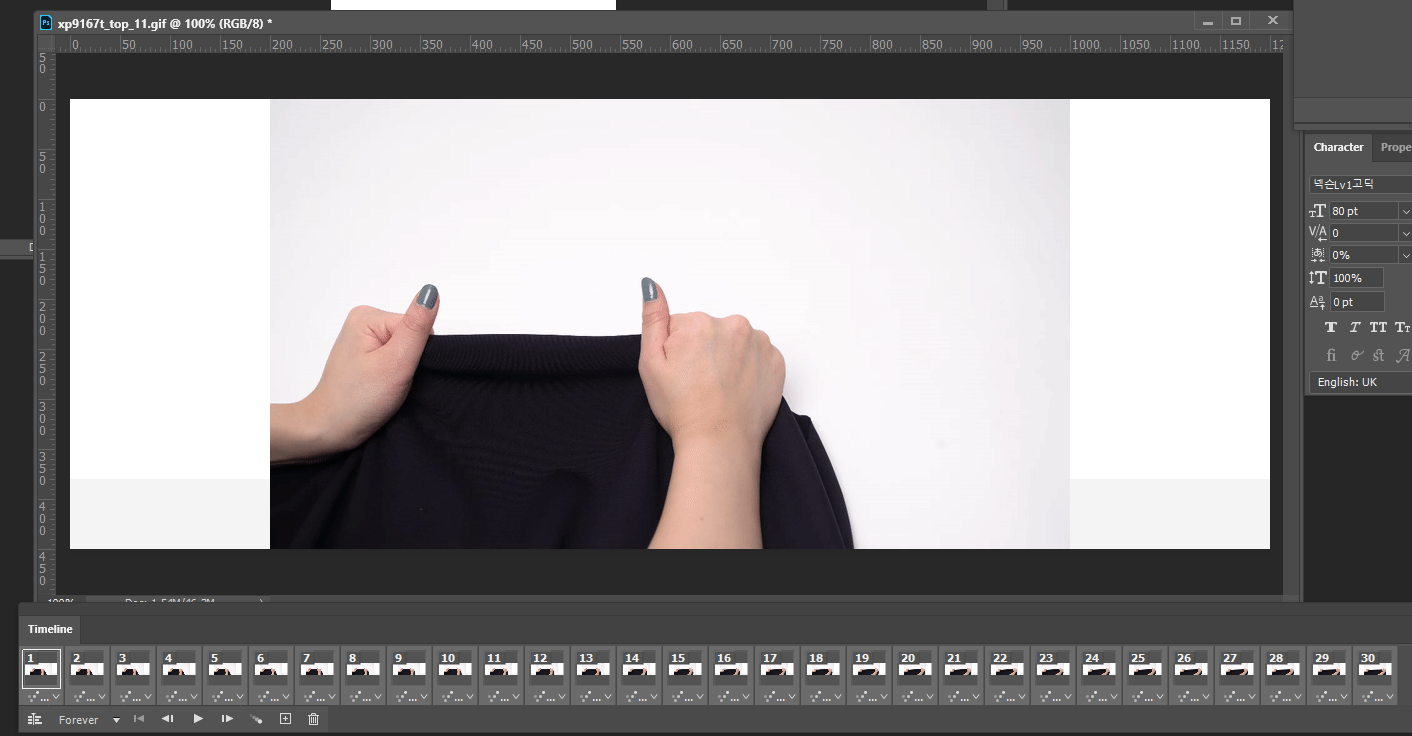Toggle Faux Bold text style
The image size is (1412, 736).
pyautogui.click(x=1331, y=328)
